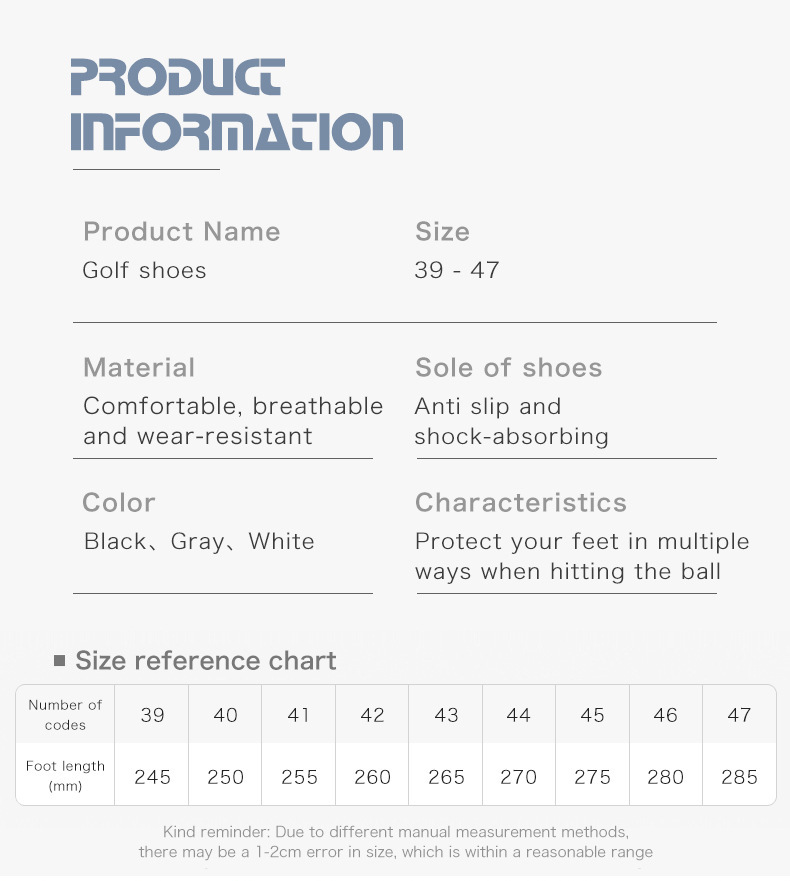Select size code 43 in the chart
This screenshot has width=790, height=881.
tap(446, 715)
